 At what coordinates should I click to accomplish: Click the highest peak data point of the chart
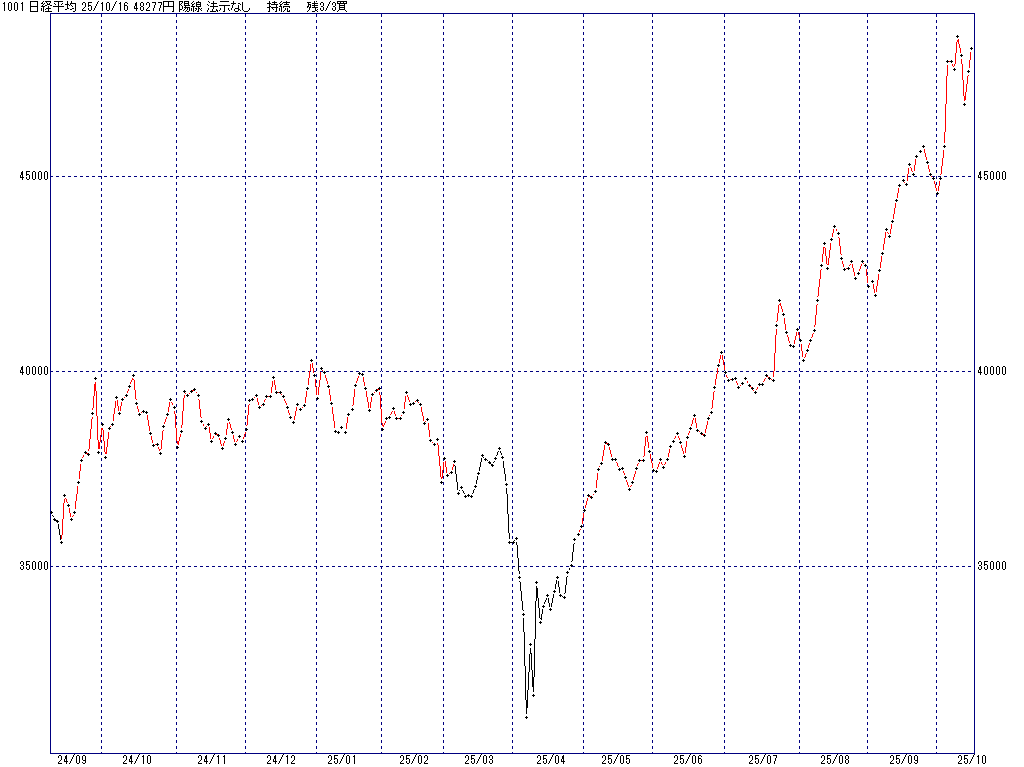click(957, 37)
